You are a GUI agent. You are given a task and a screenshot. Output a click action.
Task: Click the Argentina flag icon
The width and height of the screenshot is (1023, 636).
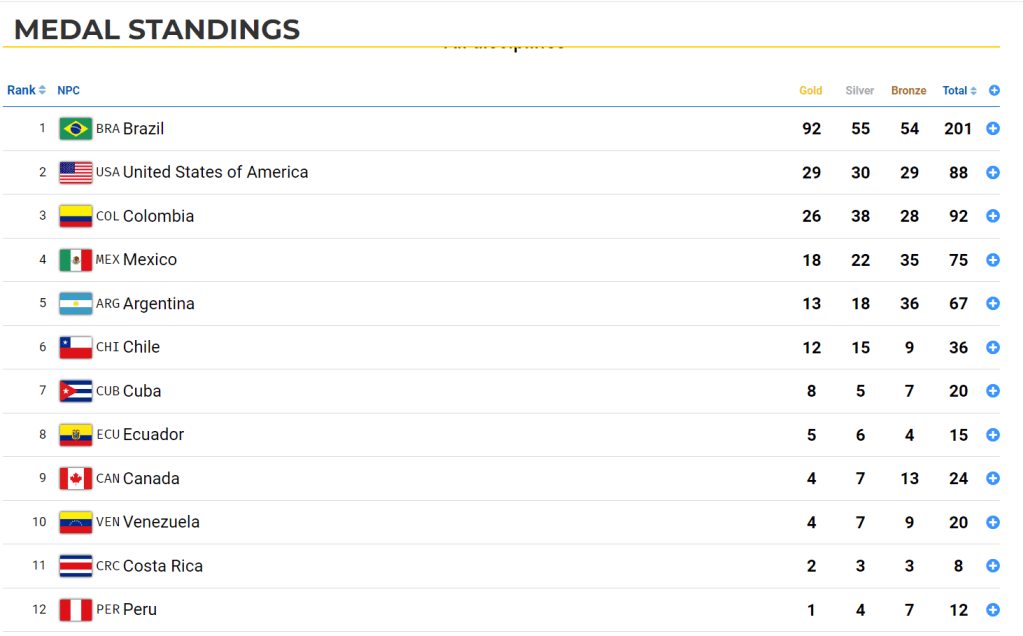tap(76, 303)
